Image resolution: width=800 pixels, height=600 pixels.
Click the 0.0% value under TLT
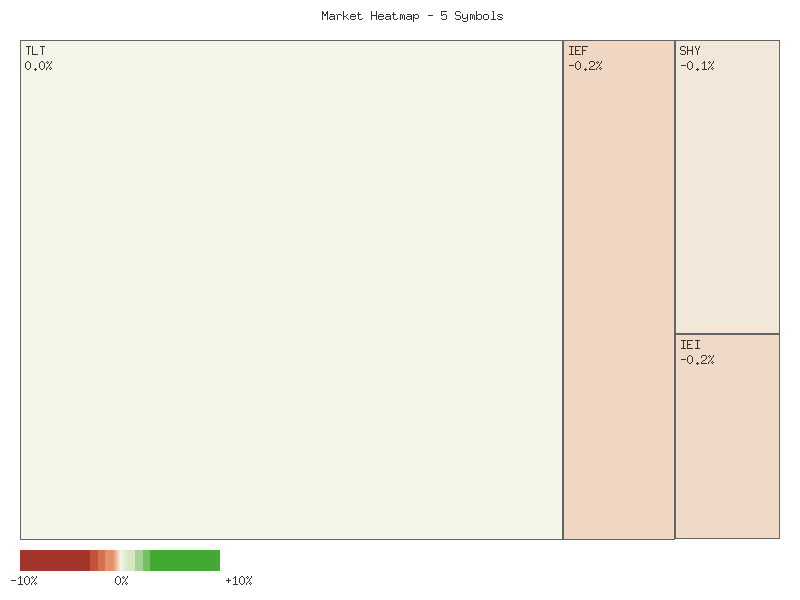tap(39, 65)
